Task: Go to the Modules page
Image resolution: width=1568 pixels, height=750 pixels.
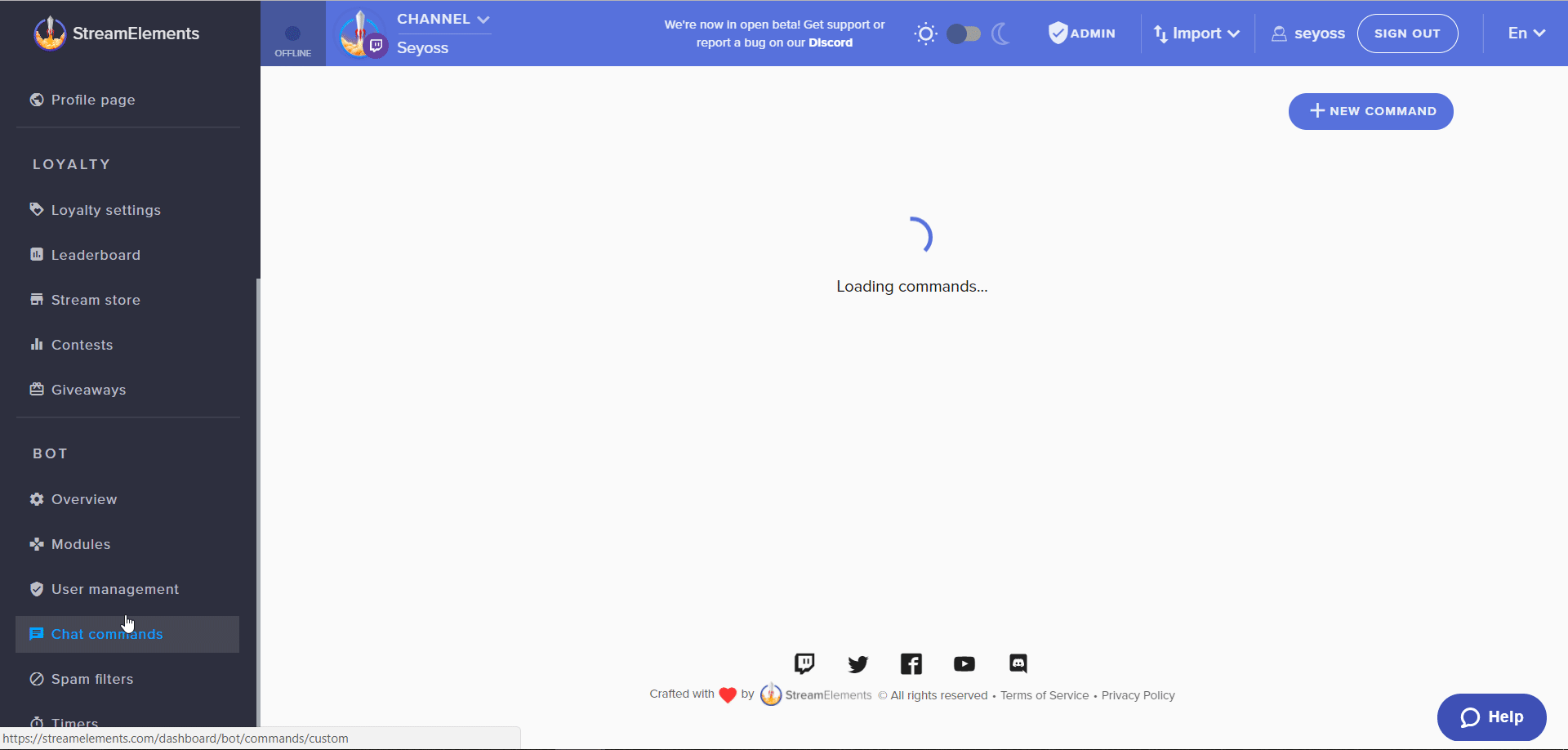Action: 127,544
